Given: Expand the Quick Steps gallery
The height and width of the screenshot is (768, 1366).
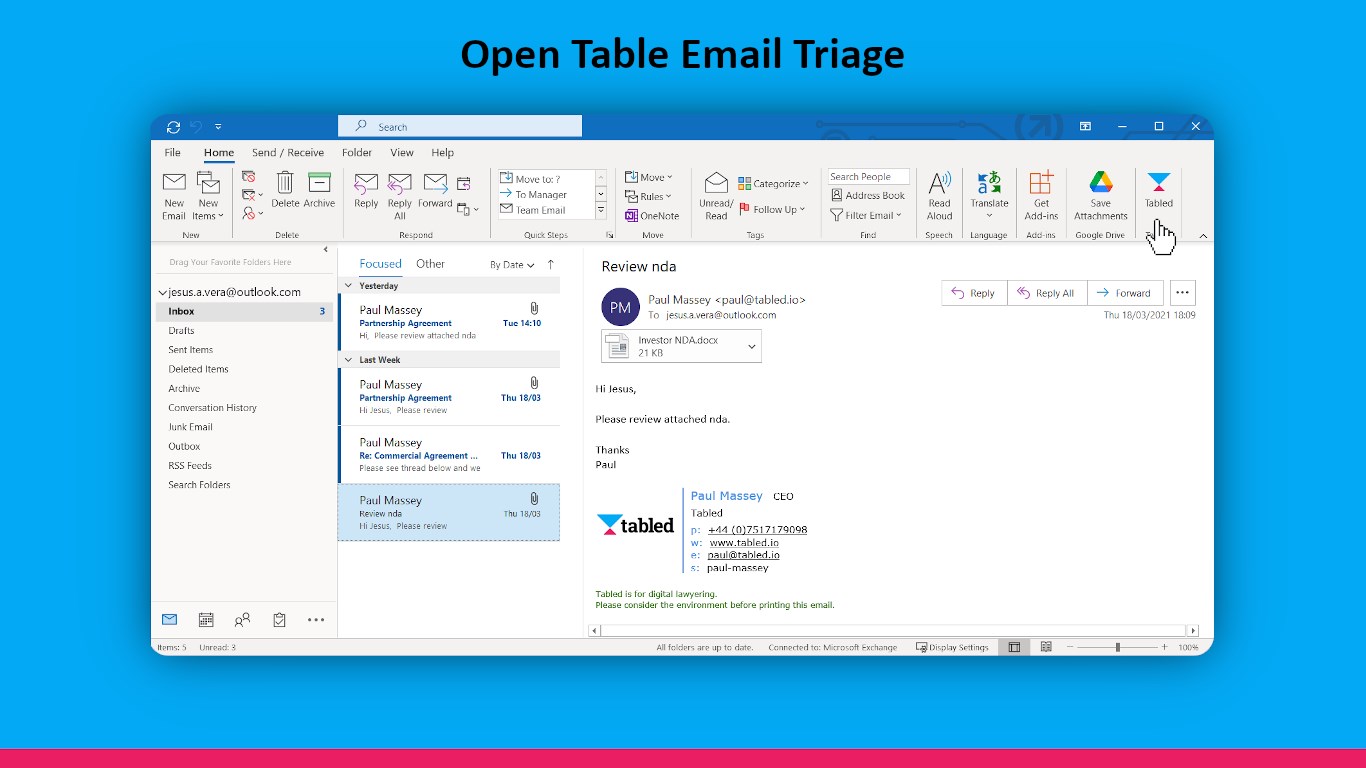Looking at the screenshot, I should pos(601,211).
